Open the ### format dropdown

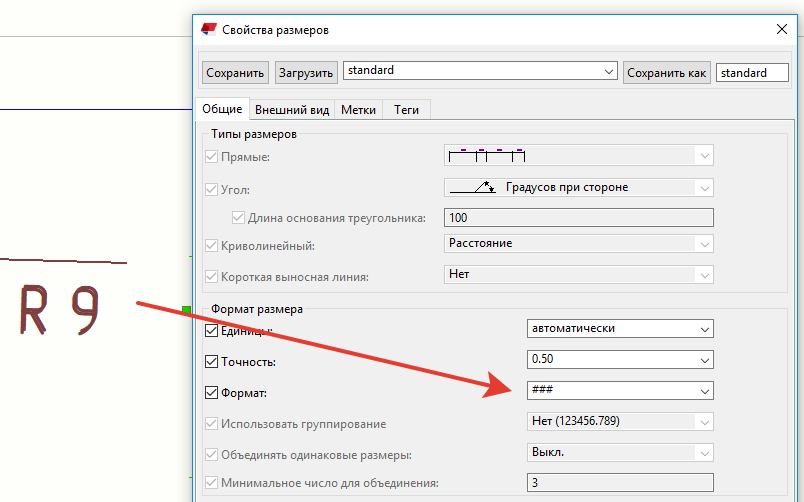[620, 390]
